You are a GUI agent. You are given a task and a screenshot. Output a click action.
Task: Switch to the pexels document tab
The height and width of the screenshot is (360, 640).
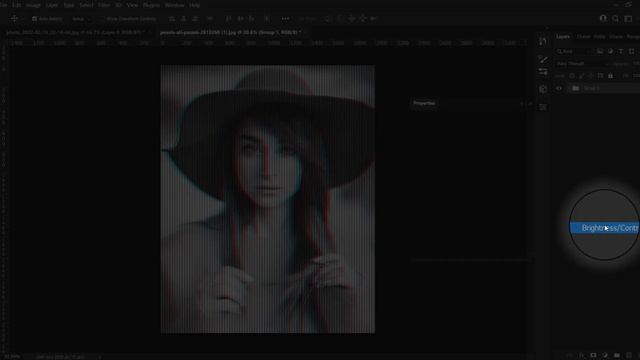pyautogui.click(x=231, y=32)
